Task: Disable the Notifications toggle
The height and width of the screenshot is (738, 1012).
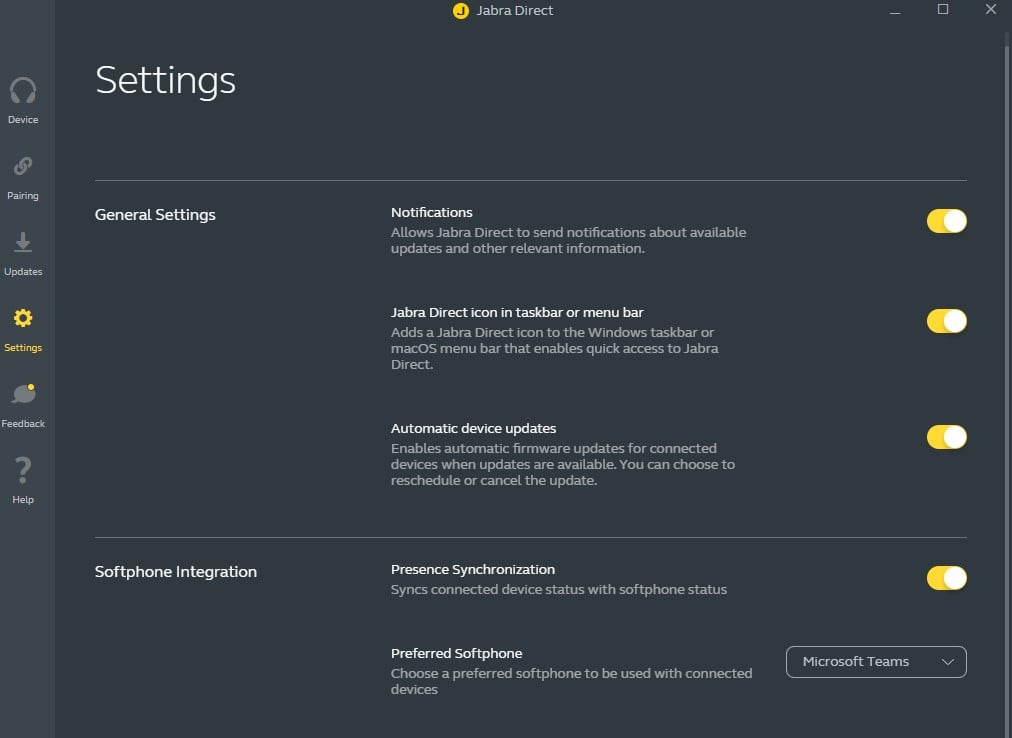Action: click(946, 221)
